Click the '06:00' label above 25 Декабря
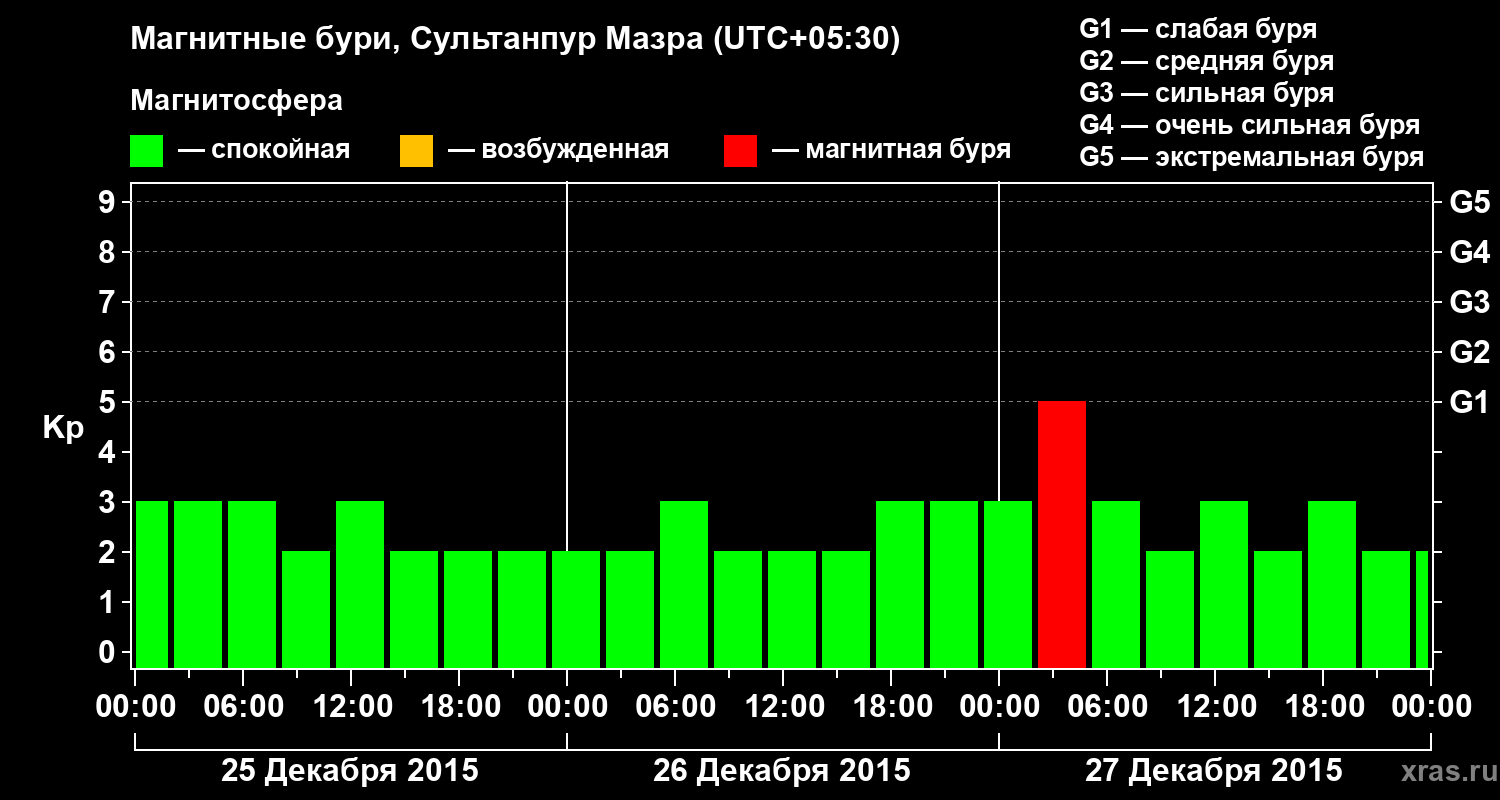 click(243, 706)
